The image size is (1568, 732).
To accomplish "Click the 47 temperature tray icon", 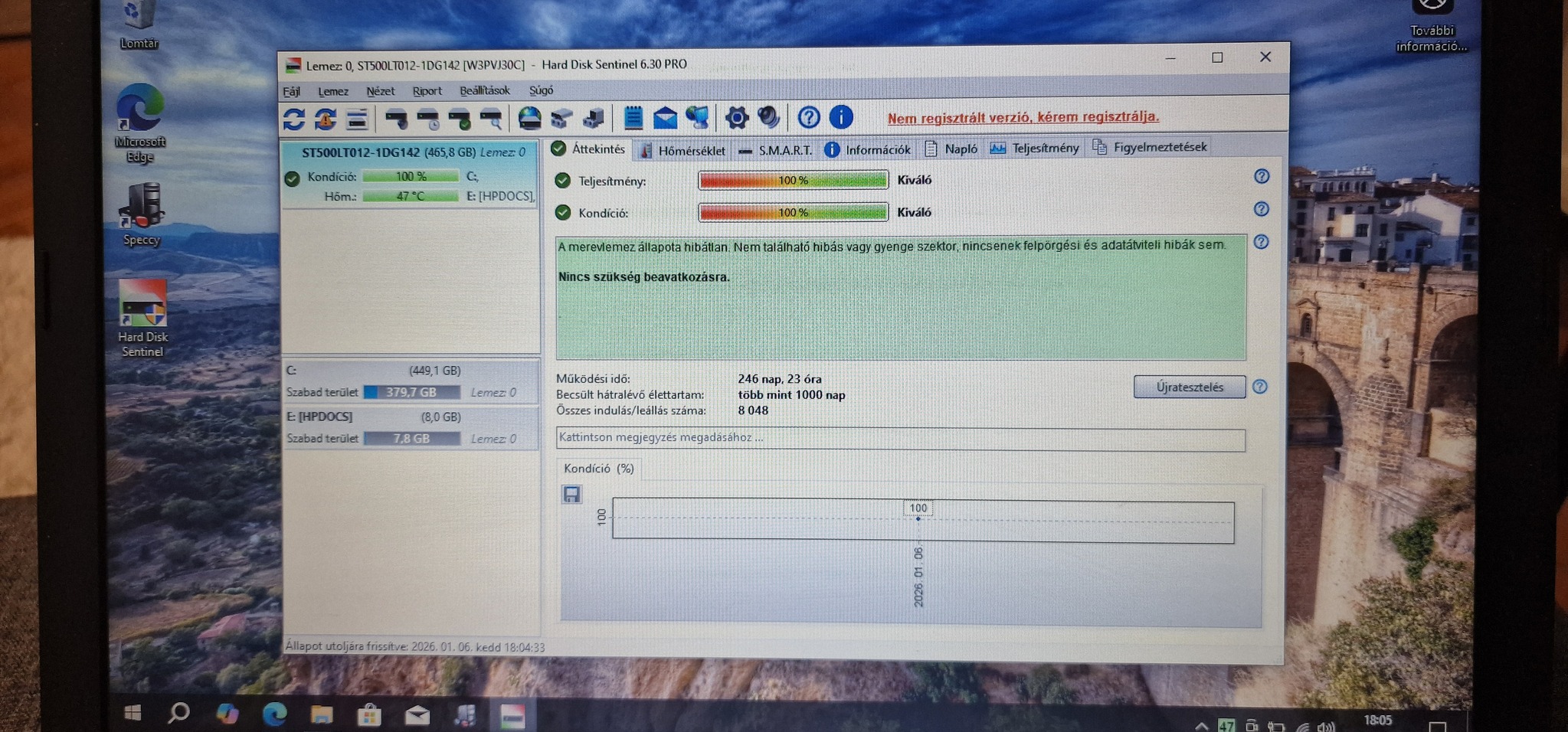I will coord(1226,726).
